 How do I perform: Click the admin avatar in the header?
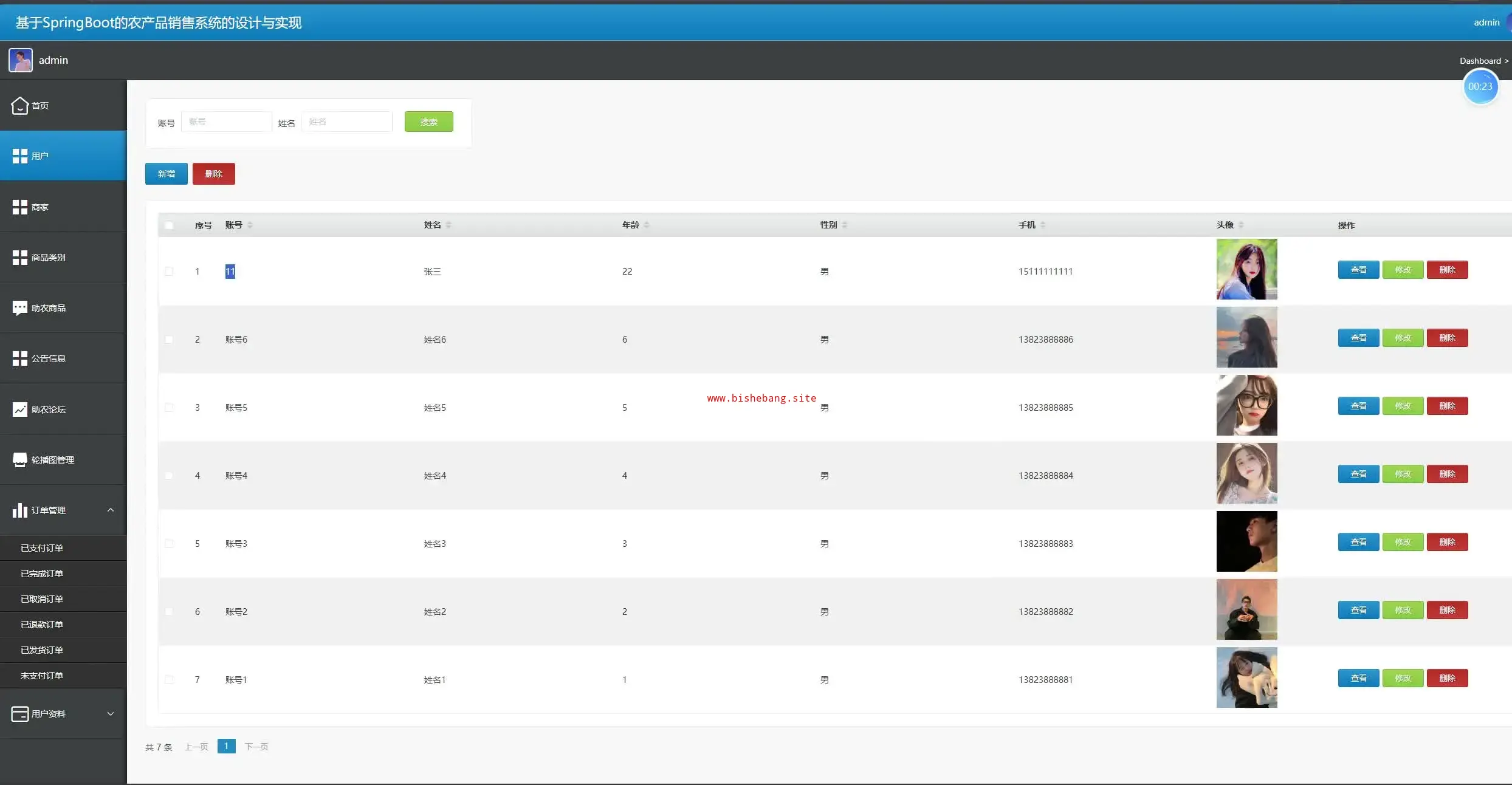point(21,60)
